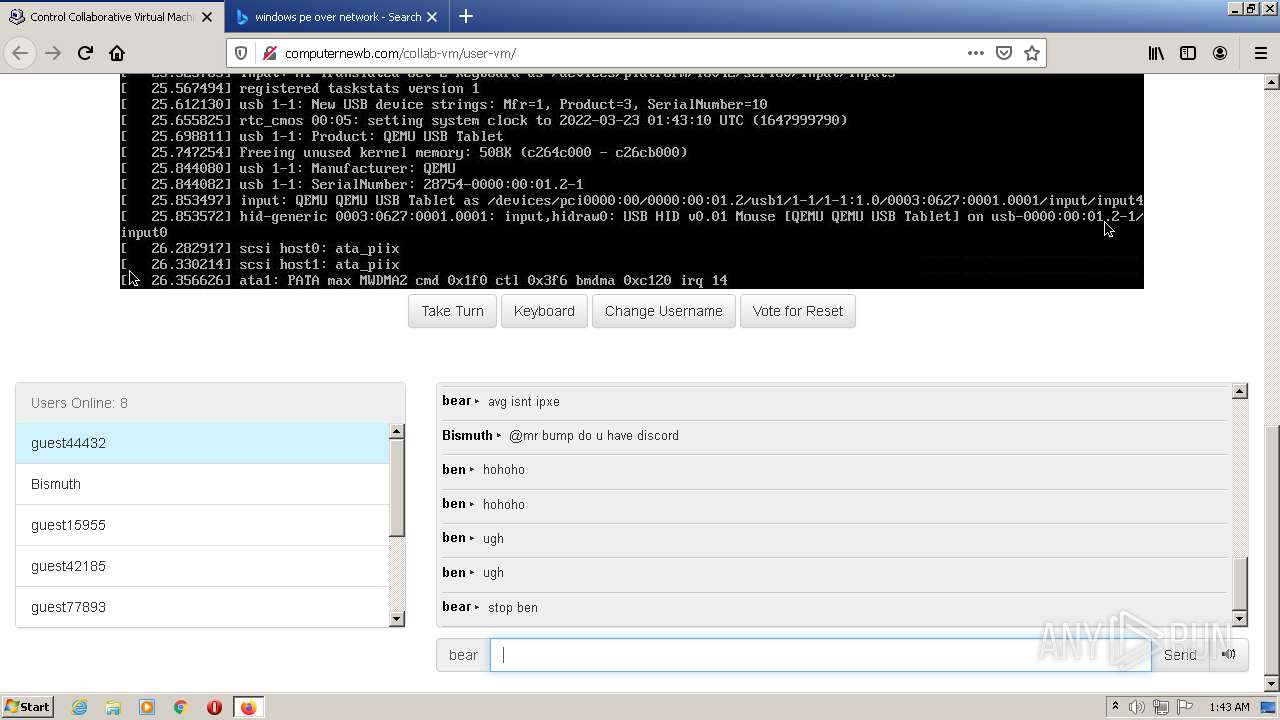
Task: Toggle chat sound speaker icon
Action: pyautogui.click(x=1229, y=655)
